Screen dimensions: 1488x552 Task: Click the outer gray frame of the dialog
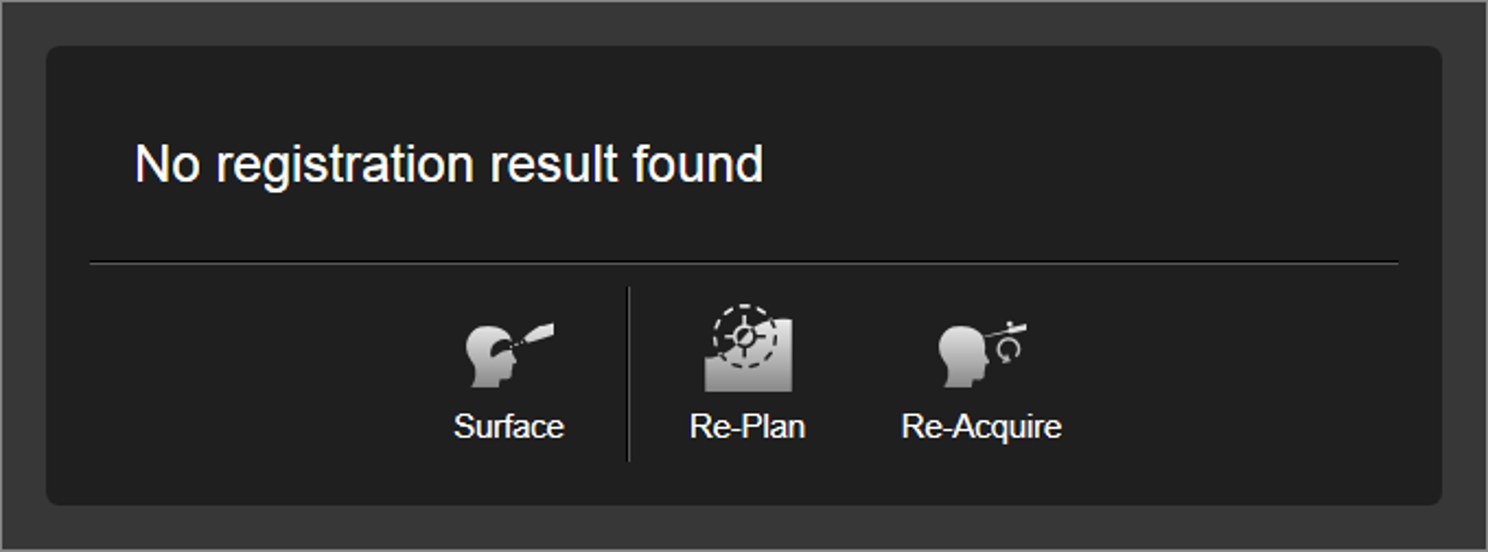click(x=744, y=23)
